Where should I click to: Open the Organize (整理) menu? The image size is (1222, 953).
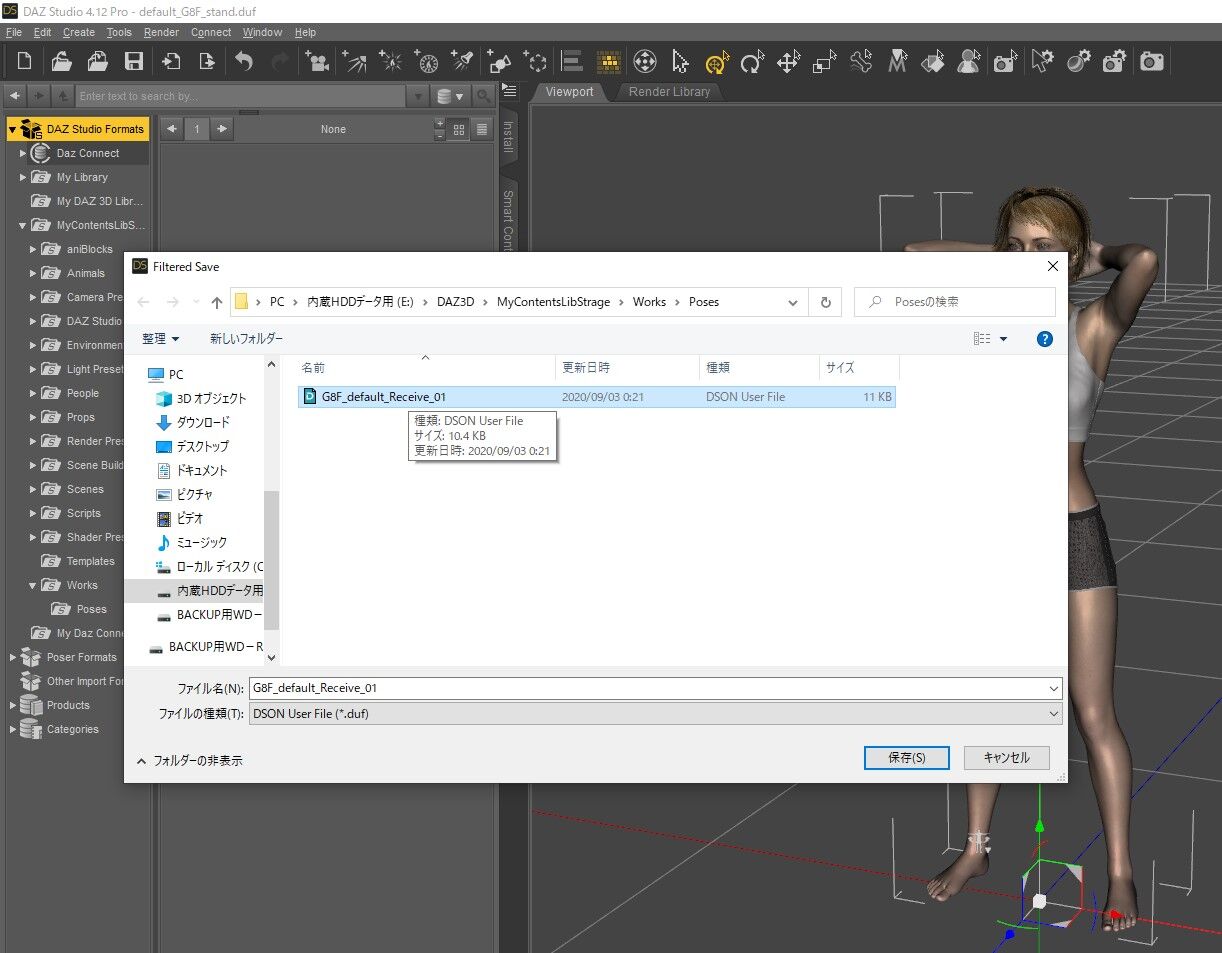161,339
